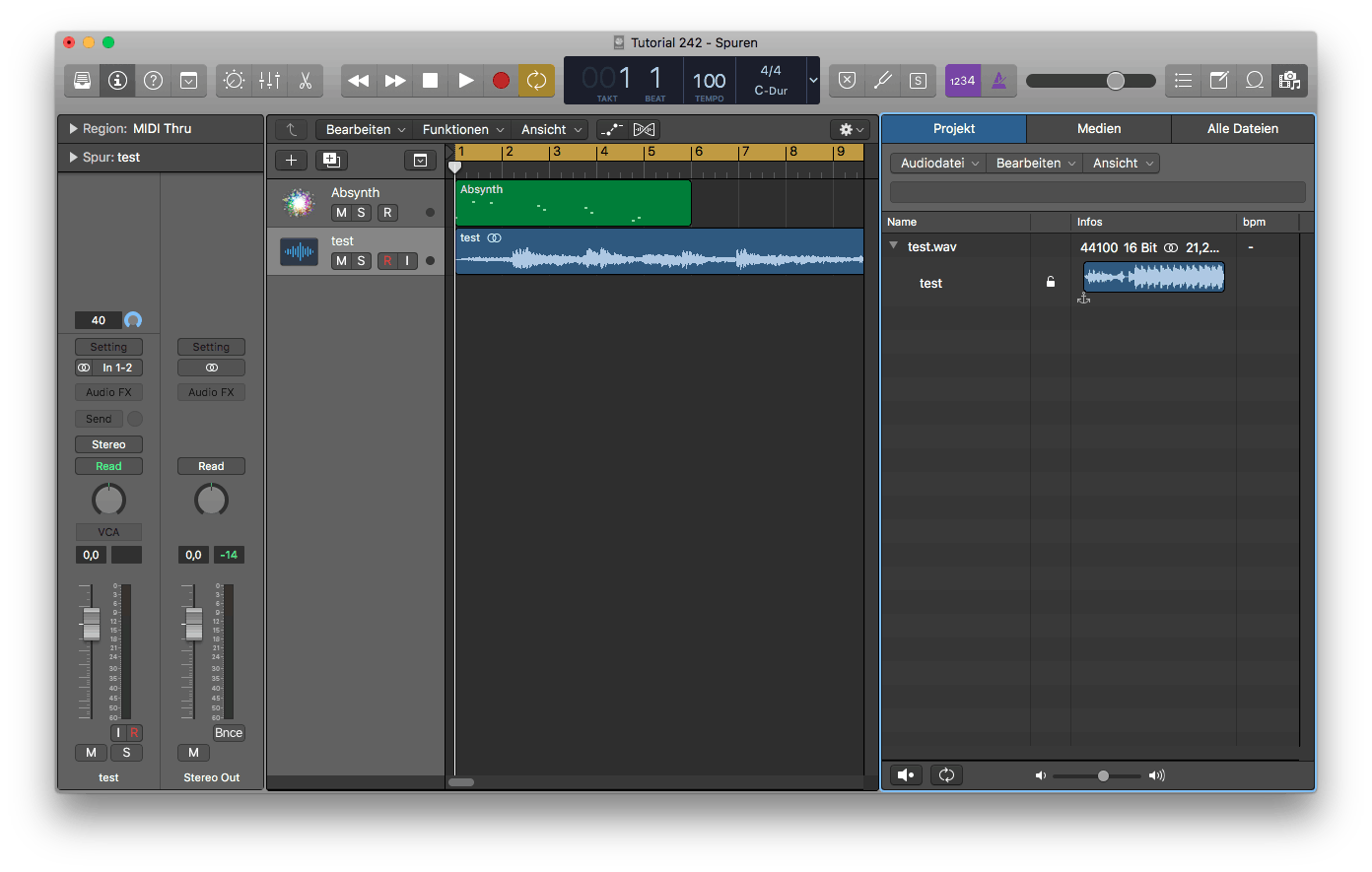
Task: Solo the test track in header
Action: coord(361,261)
